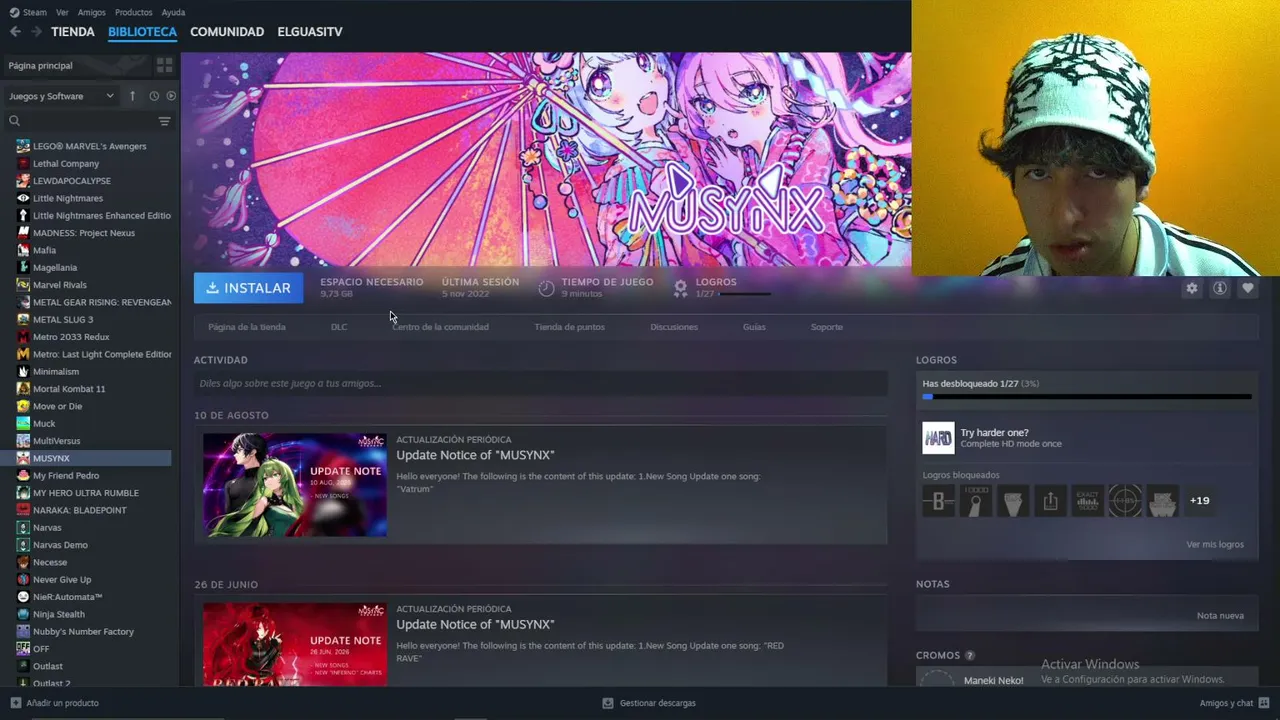Open Centro de la comunidad
1280x720 pixels.
[440, 327]
